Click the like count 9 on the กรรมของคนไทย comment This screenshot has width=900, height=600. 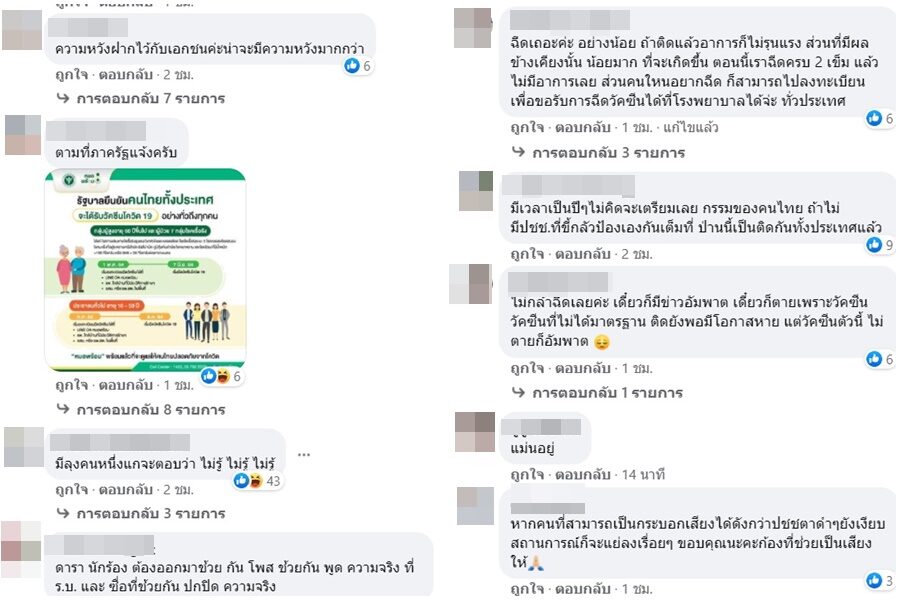coord(880,245)
